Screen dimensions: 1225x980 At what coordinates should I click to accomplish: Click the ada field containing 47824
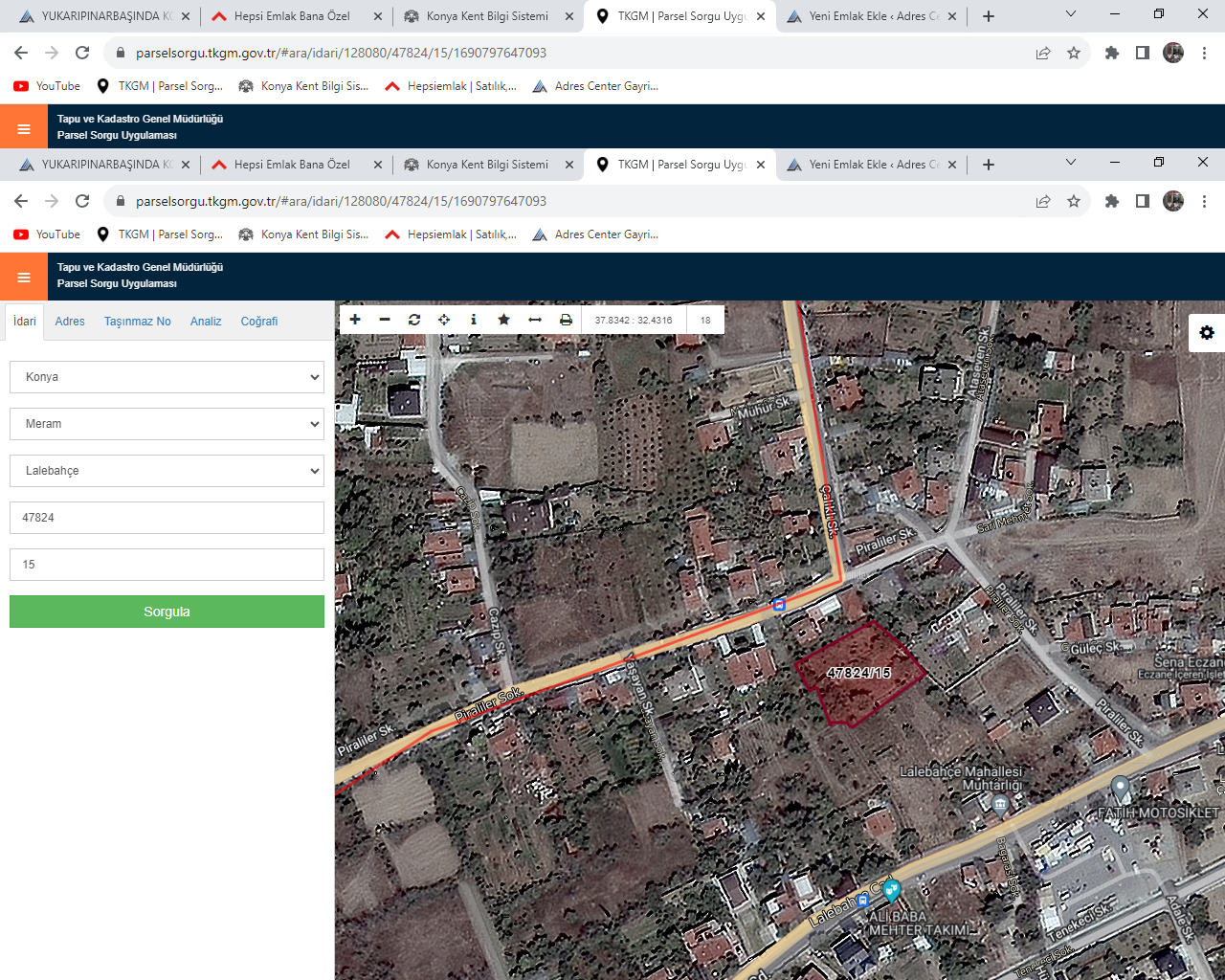[167, 518]
